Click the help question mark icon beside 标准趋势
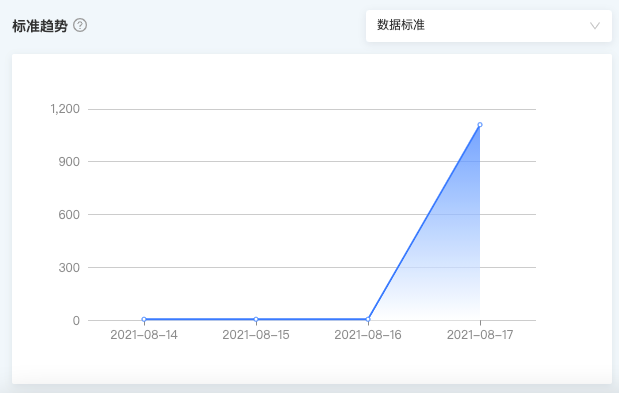Screen dimensions: 619x393 point(80,26)
